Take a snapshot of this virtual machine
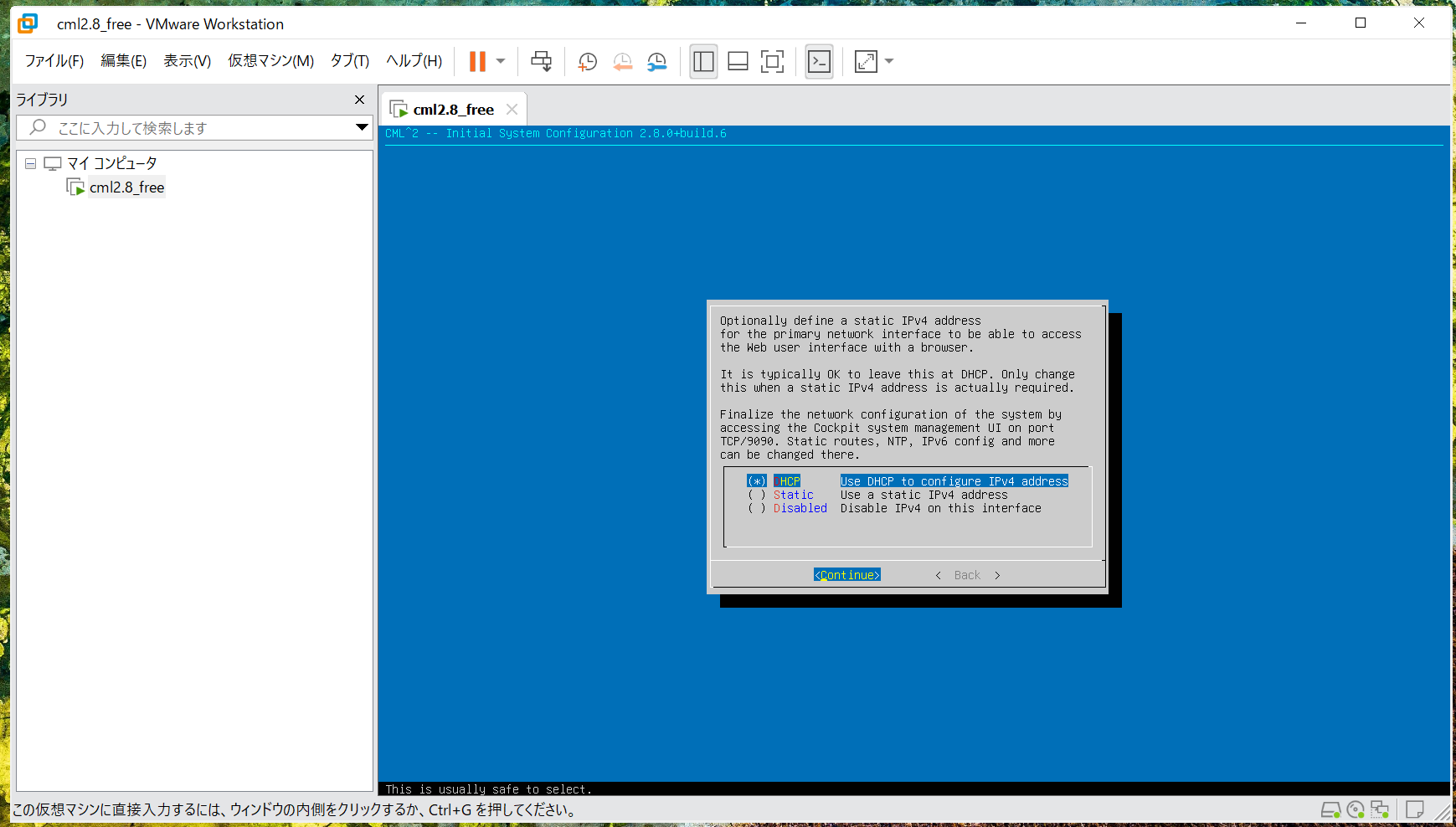Viewport: 1456px width, 827px height. click(x=588, y=61)
